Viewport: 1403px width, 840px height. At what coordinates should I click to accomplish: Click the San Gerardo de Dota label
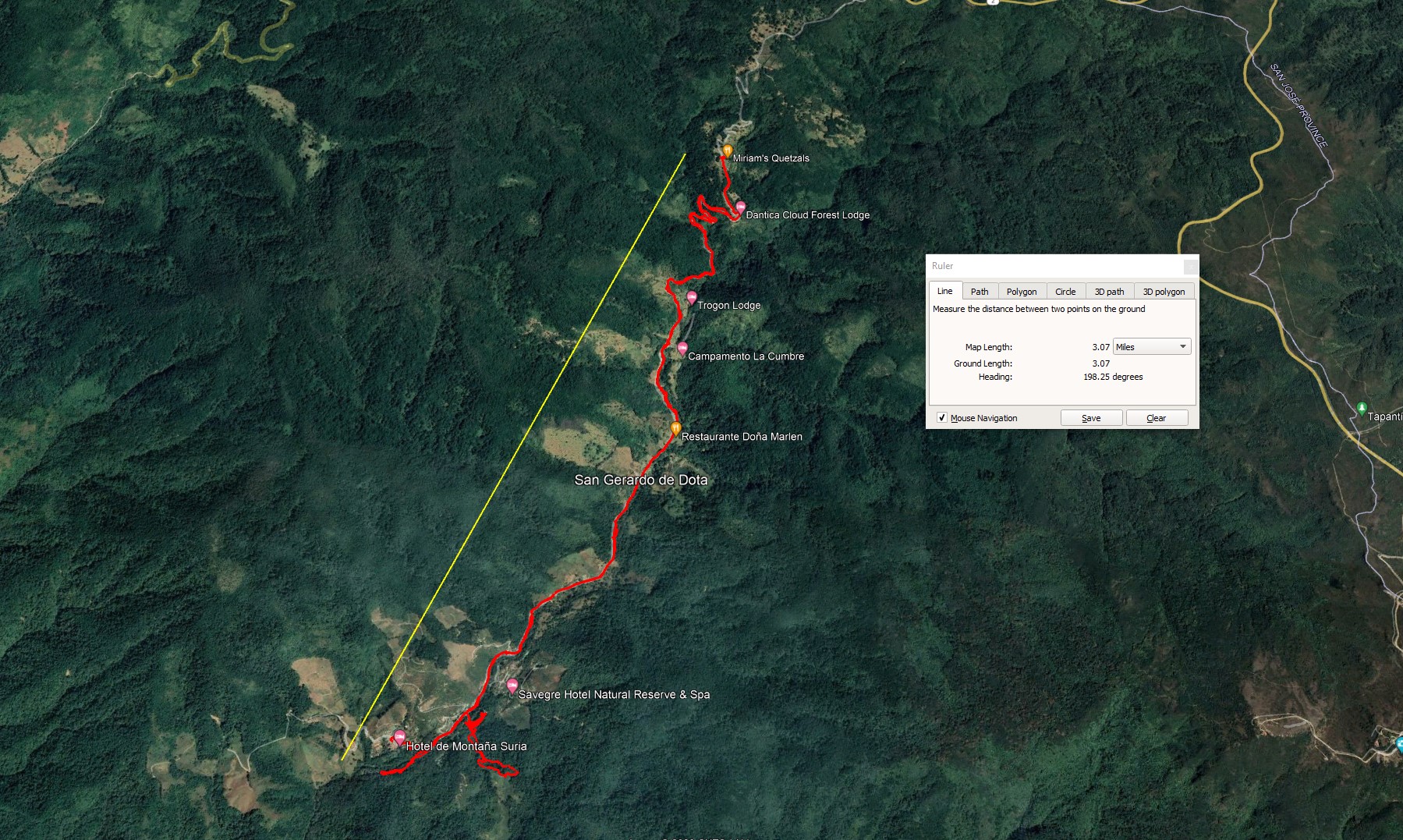(x=641, y=480)
